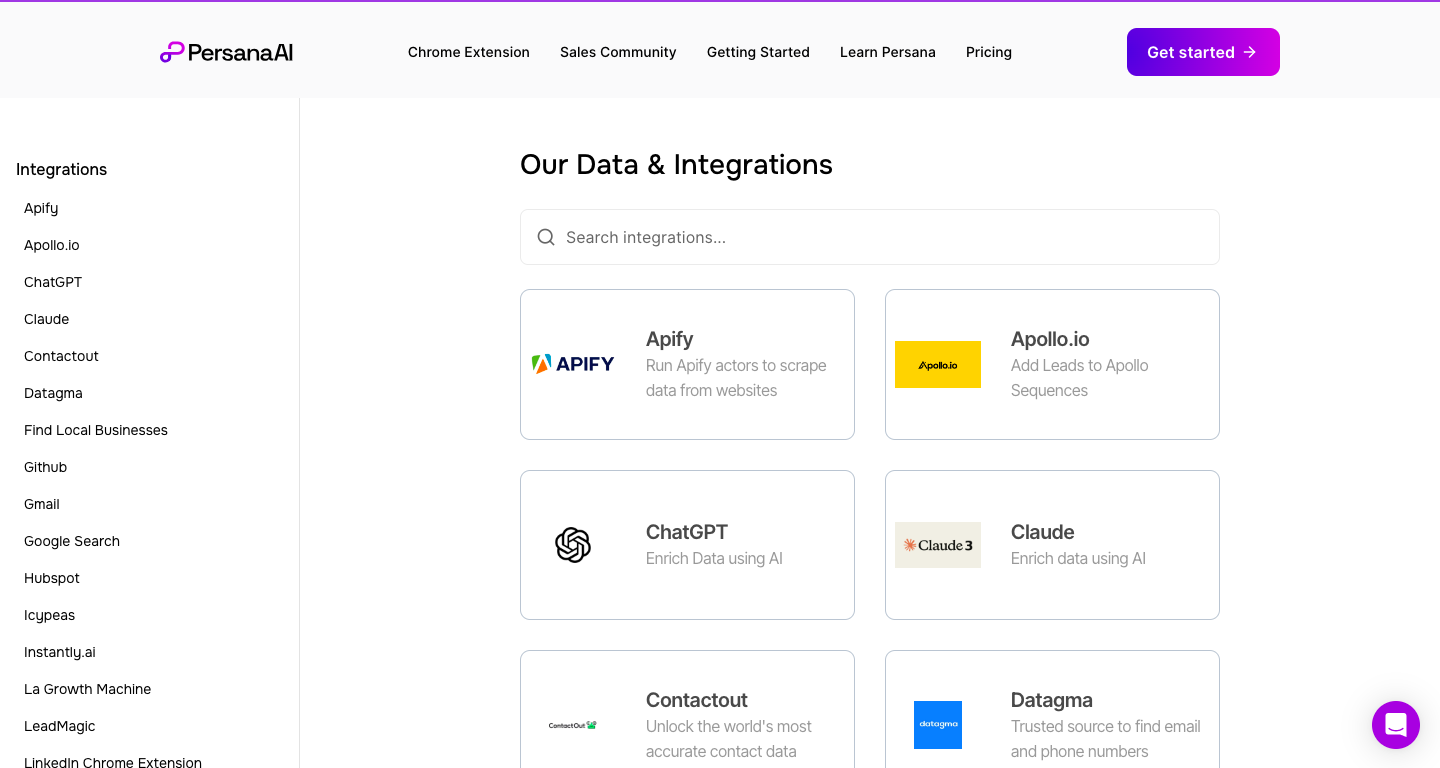Click the blue Datagma logo
1440x768 pixels.
point(938,725)
